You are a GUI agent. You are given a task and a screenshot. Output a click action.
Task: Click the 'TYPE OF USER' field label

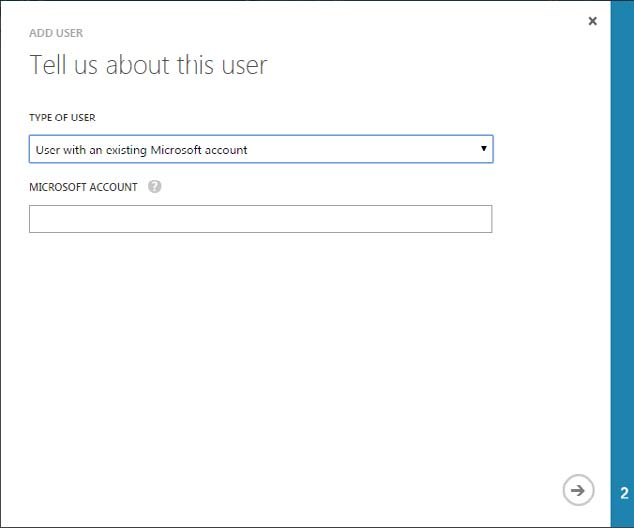click(63, 117)
